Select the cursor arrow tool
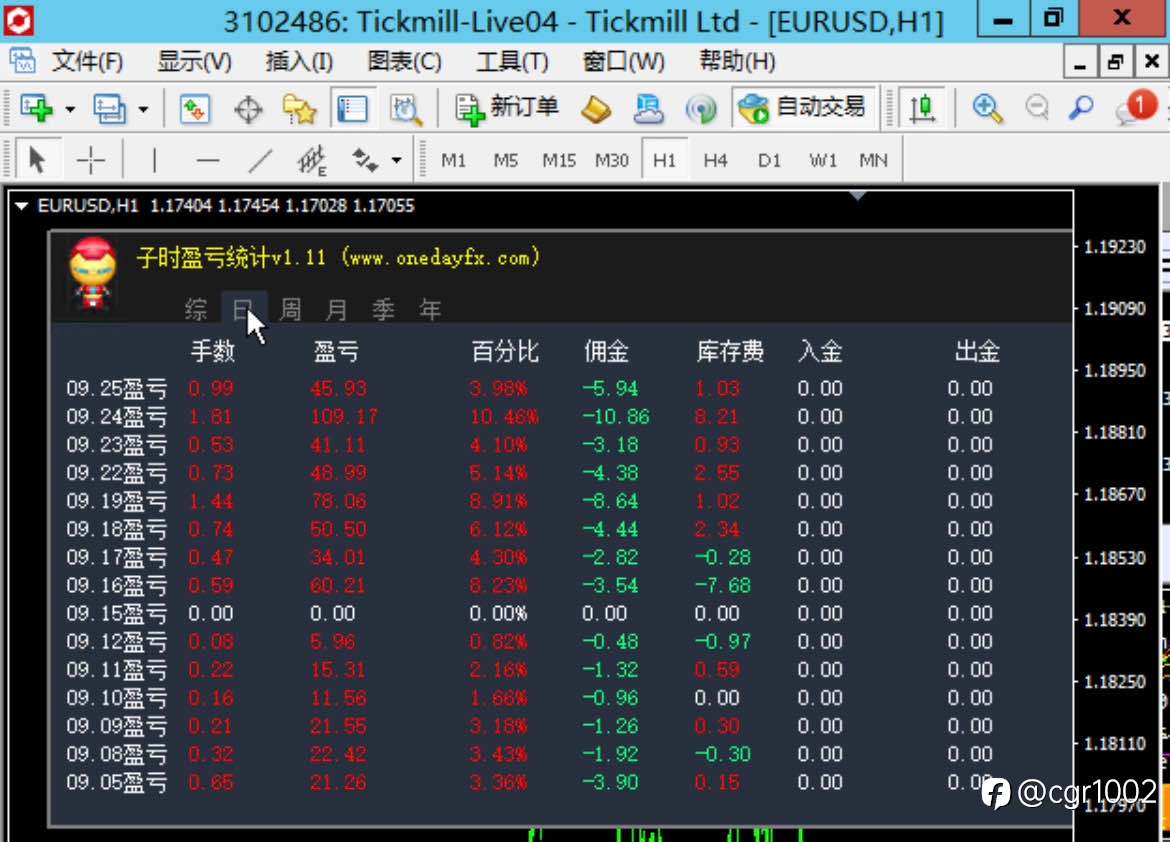Image resolution: width=1170 pixels, height=842 pixels. [x=37, y=160]
